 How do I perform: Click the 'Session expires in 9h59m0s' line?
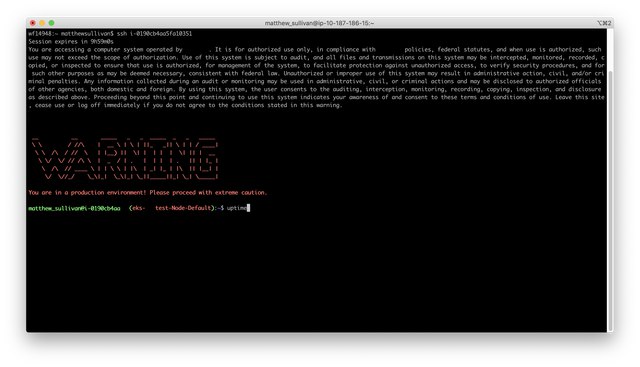(71, 42)
